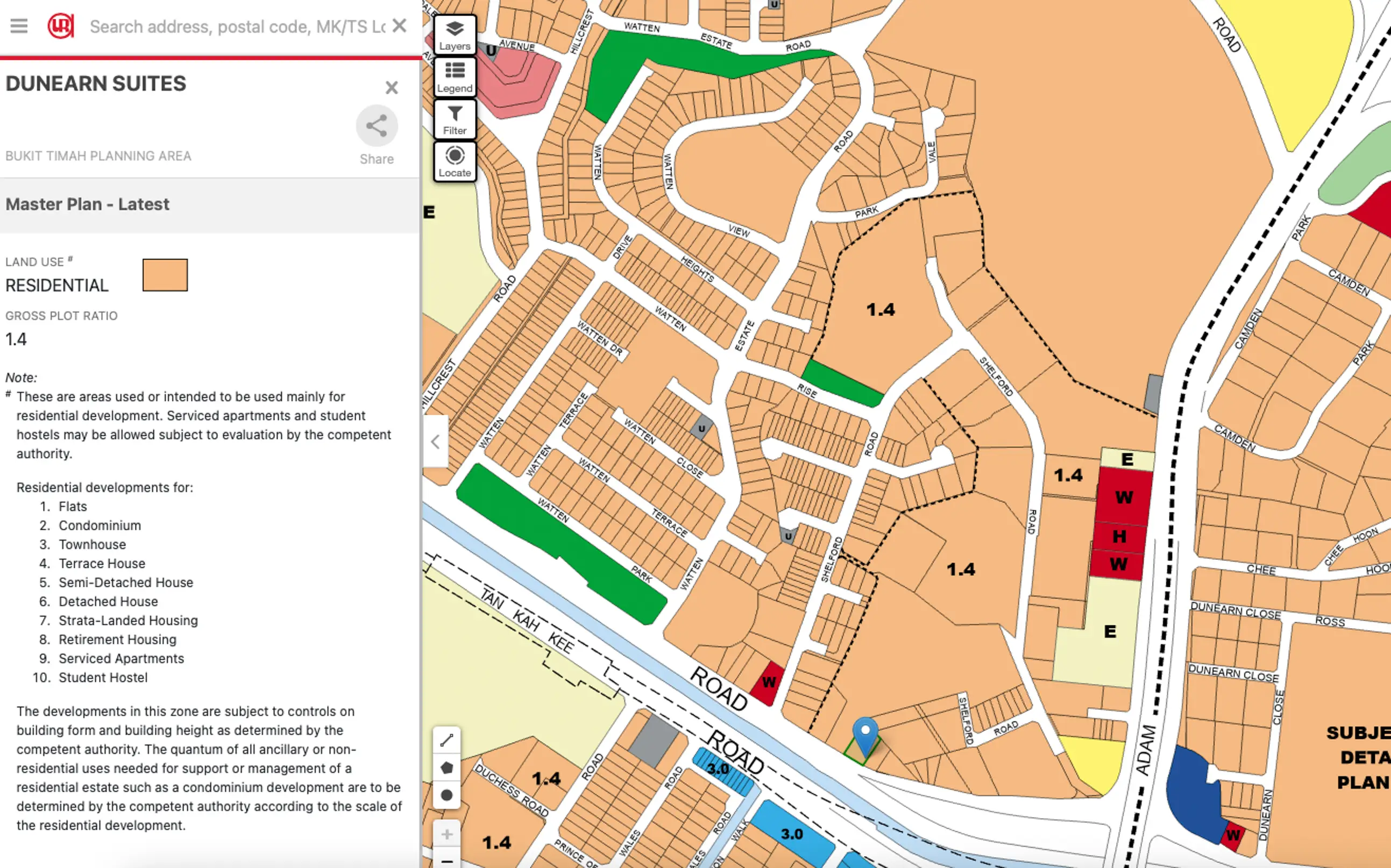Image resolution: width=1391 pixels, height=868 pixels.
Task: Select the circle draw tool
Action: click(446, 795)
